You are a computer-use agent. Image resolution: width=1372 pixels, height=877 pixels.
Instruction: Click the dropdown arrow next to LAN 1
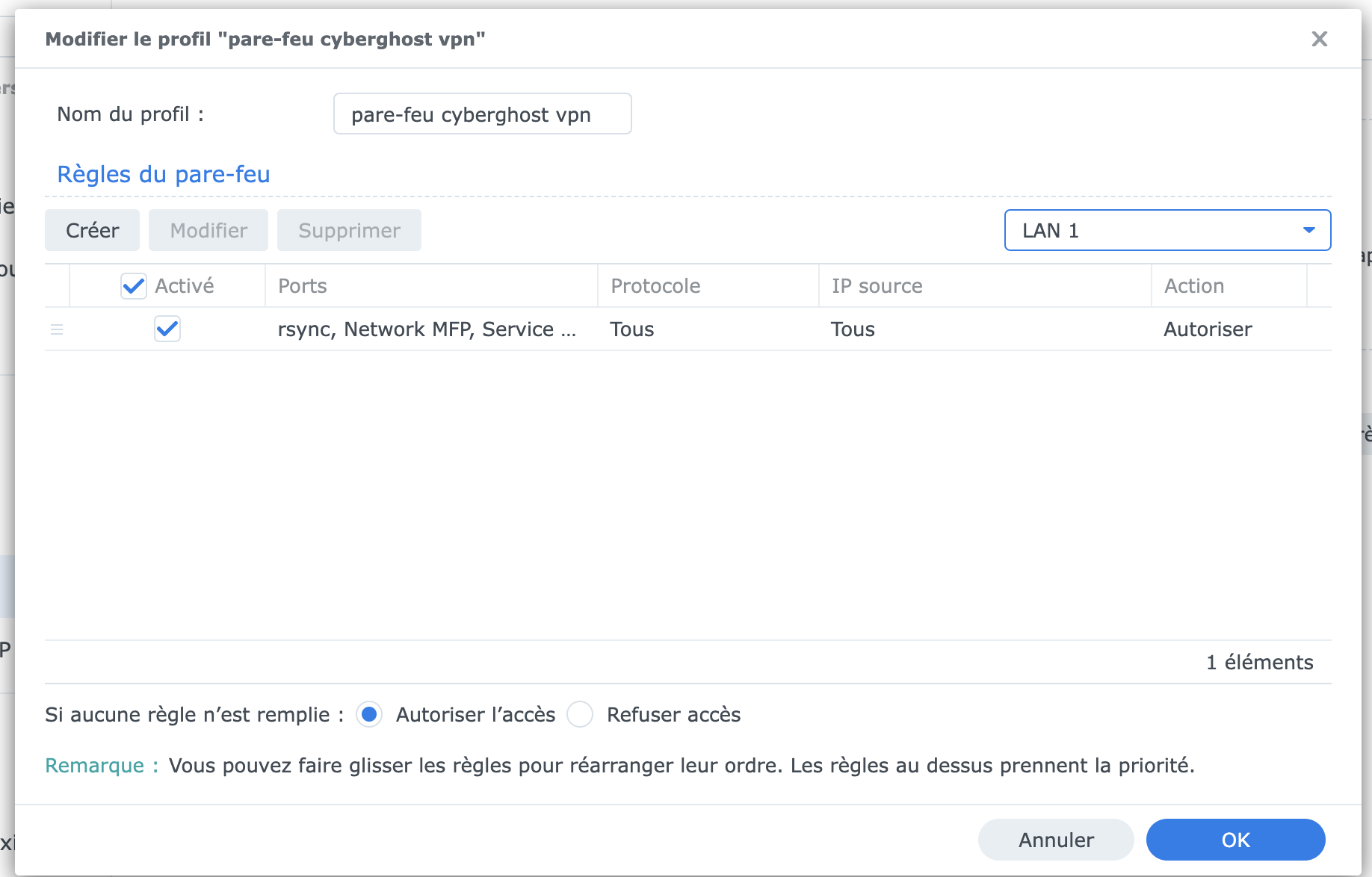(1308, 230)
